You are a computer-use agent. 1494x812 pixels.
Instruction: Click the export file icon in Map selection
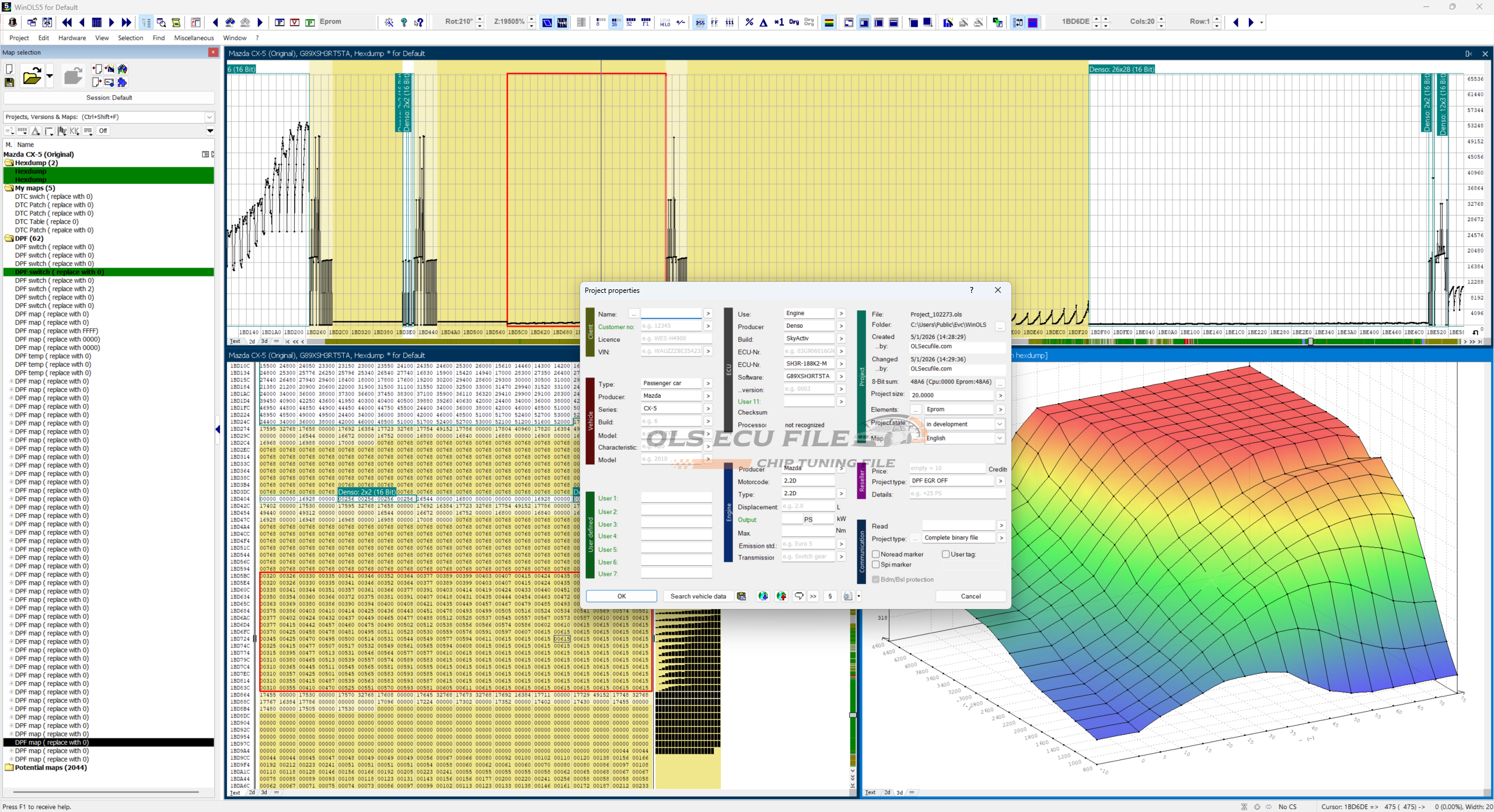point(97,82)
